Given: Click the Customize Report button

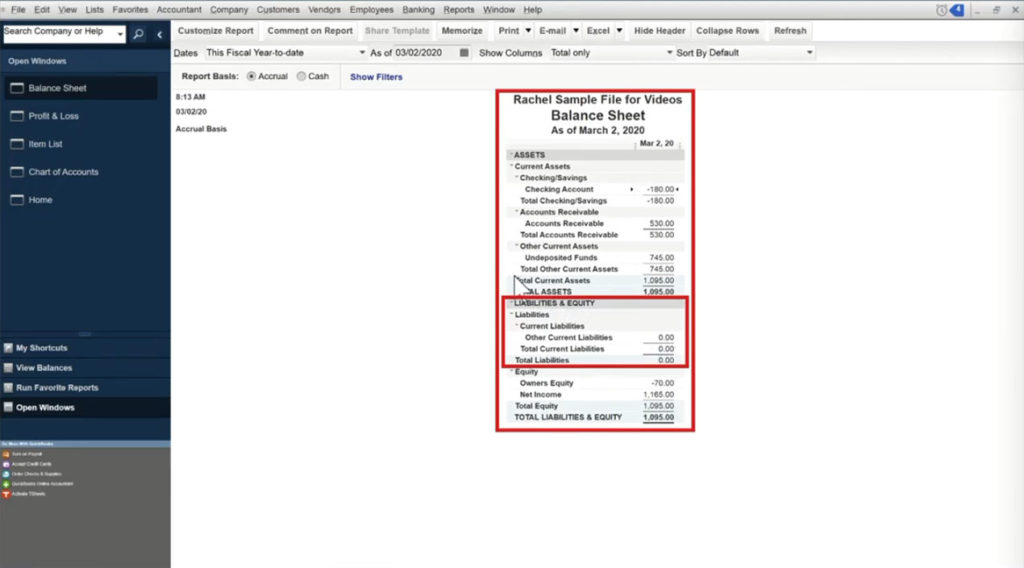Looking at the screenshot, I should coord(215,31).
